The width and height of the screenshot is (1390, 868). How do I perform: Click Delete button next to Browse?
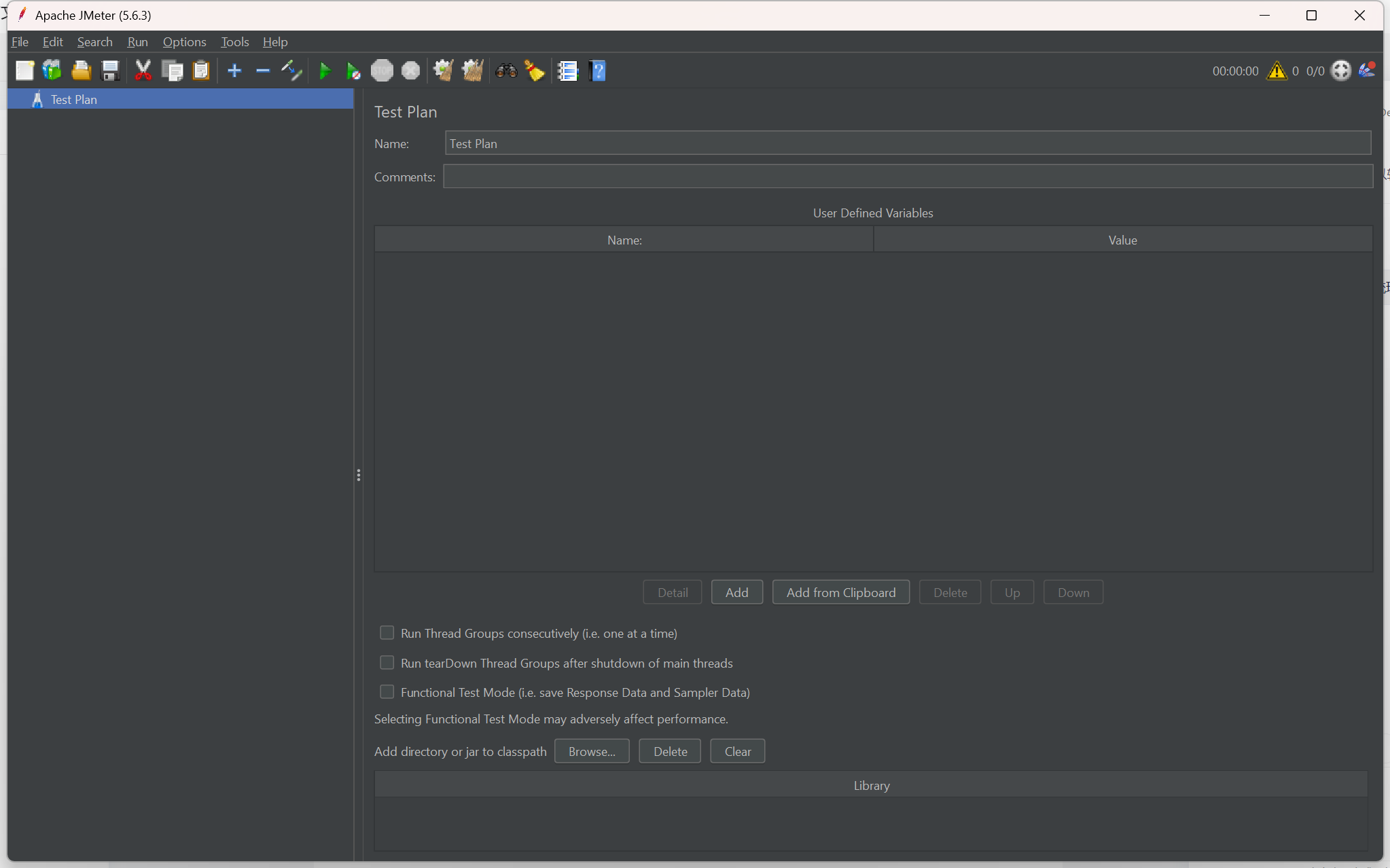tap(670, 751)
